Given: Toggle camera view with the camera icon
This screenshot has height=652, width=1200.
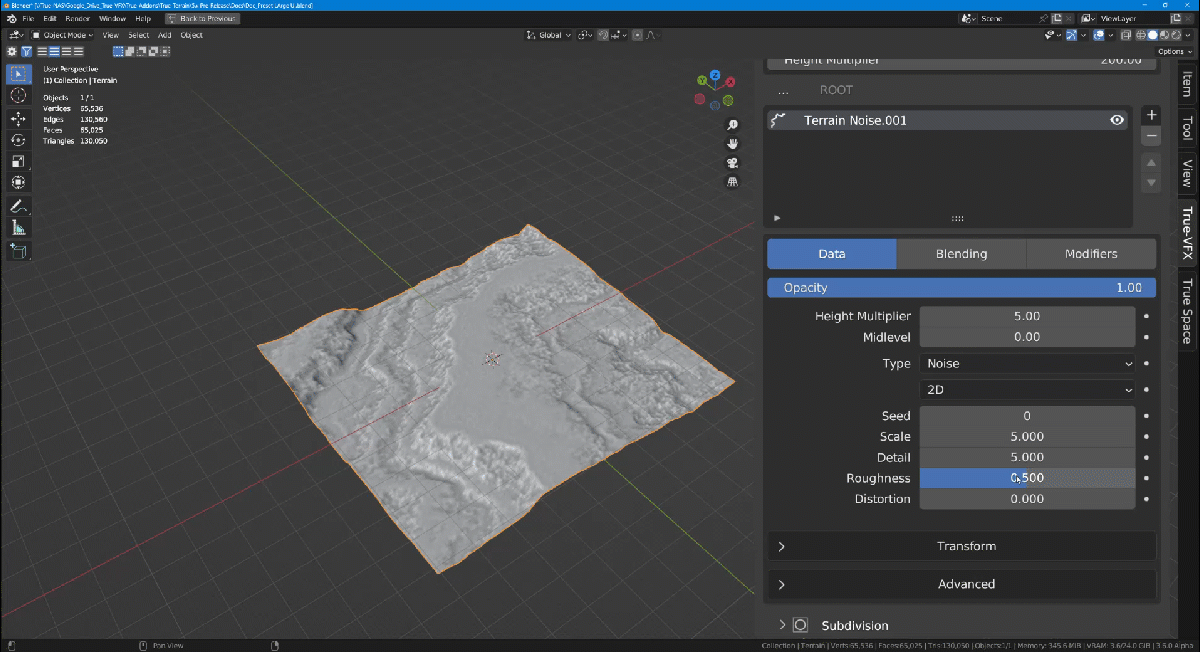Looking at the screenshot, I should tap(732, 163).
